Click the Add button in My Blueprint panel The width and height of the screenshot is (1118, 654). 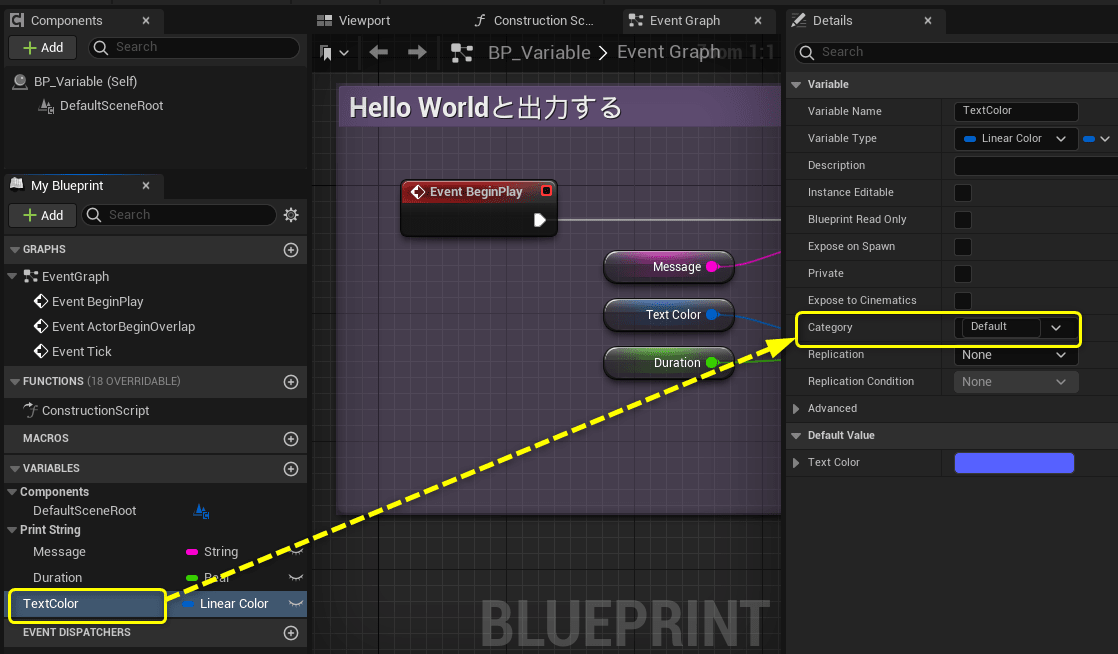(x=42, y=215)
